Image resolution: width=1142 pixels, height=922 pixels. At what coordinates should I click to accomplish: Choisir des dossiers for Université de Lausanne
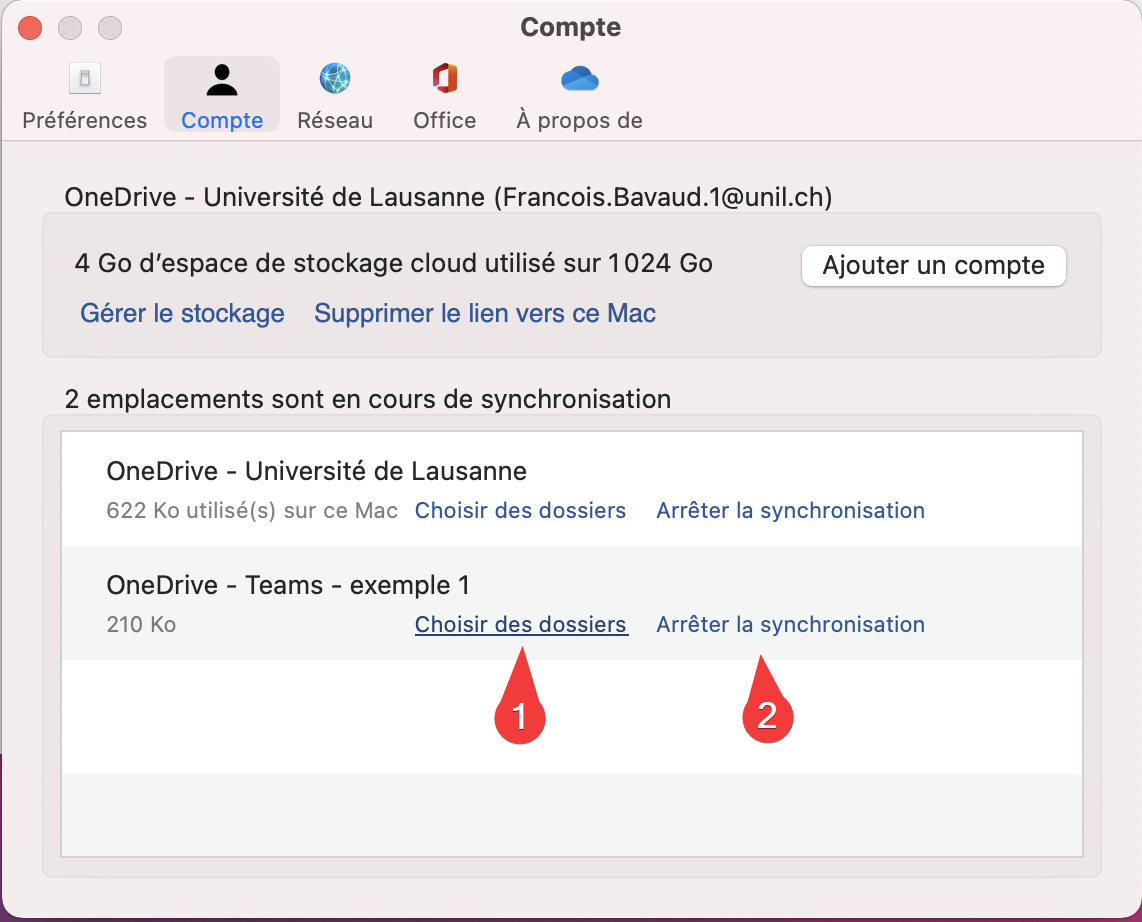point(520,511)
